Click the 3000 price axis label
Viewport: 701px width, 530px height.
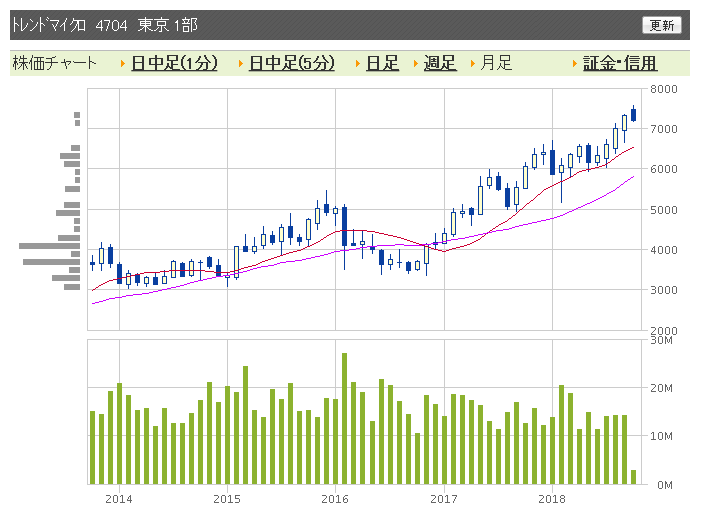[x=663, y=290]
